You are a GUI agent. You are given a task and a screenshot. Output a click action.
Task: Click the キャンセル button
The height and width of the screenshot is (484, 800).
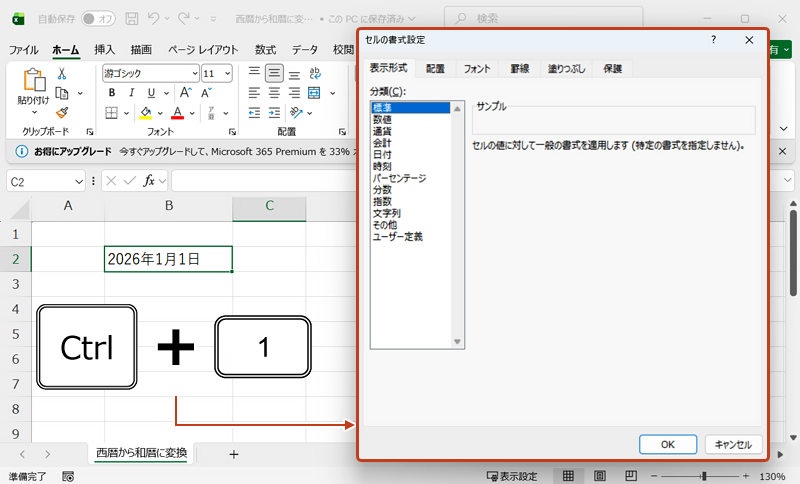coord(733,444)
